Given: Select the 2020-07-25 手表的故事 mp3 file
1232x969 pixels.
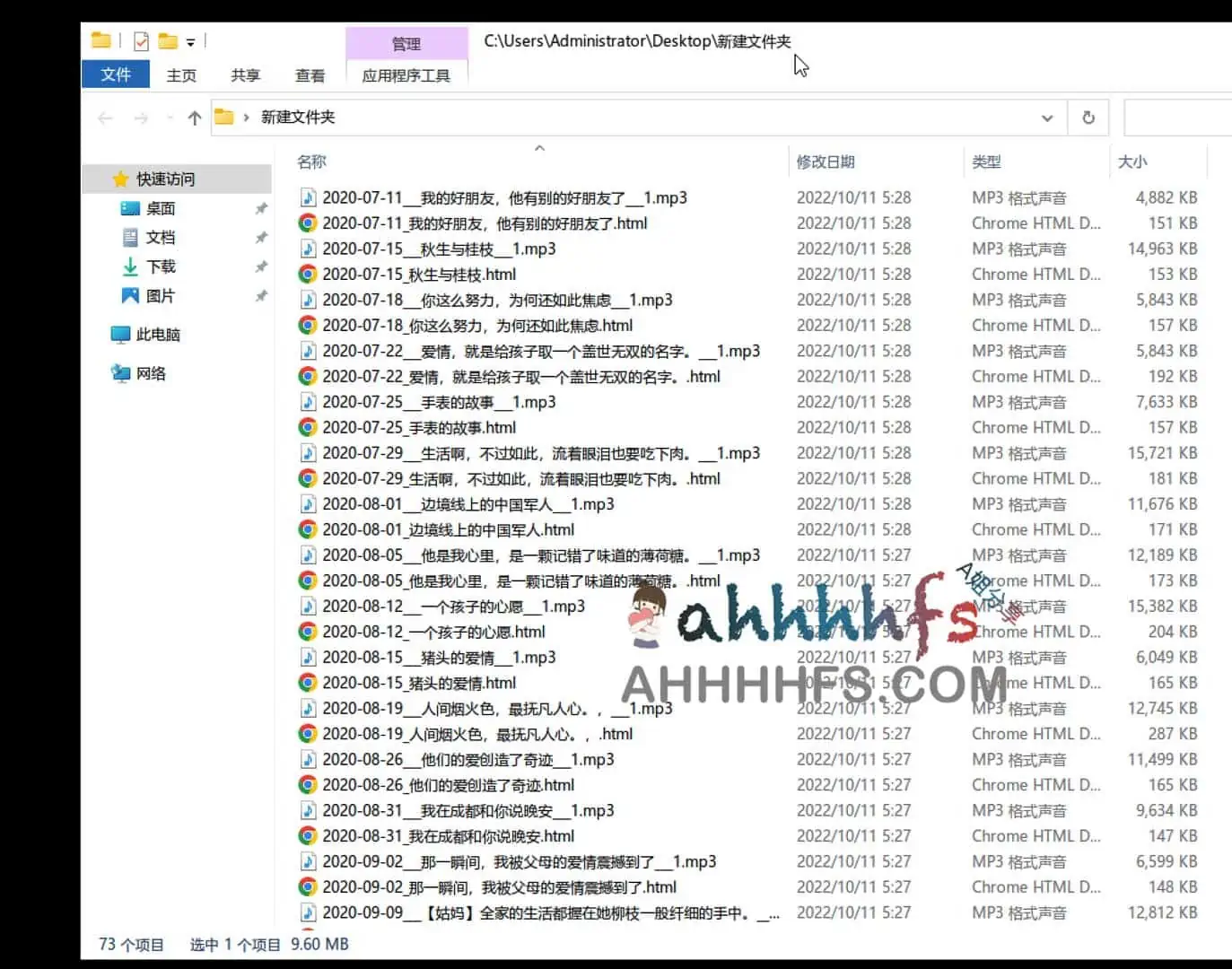Looking at the screenshot, I should 437,402.
